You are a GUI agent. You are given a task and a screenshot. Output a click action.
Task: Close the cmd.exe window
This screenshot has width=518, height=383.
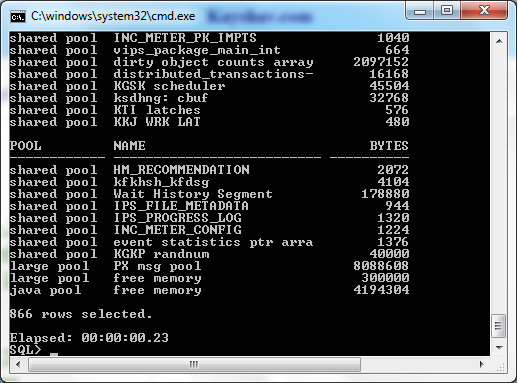pyautogui.click(x=484, y=11)
